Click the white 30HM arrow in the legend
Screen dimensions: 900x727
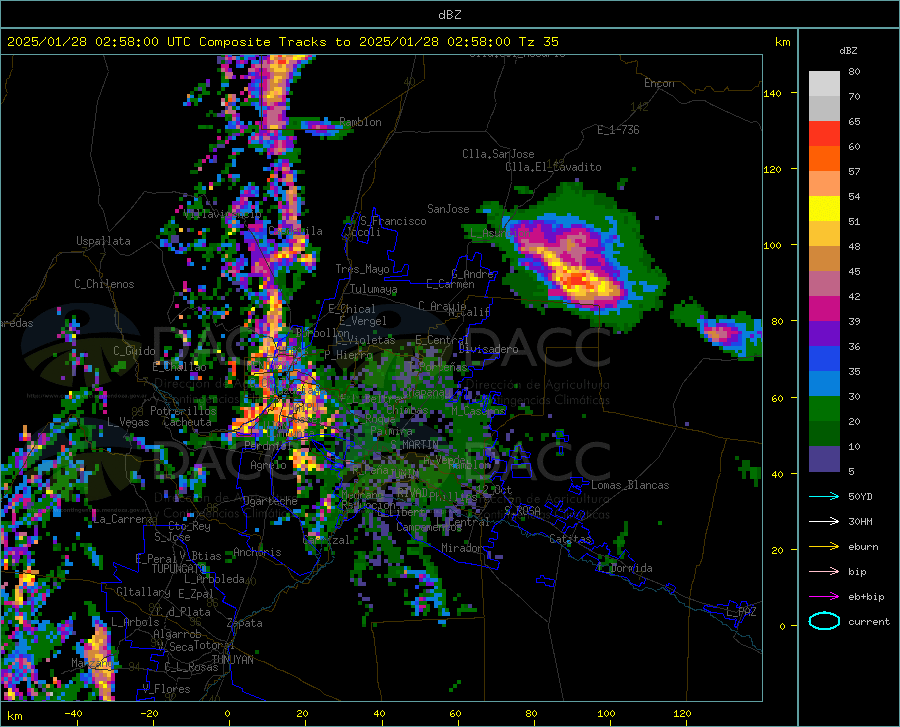point(824,521)
